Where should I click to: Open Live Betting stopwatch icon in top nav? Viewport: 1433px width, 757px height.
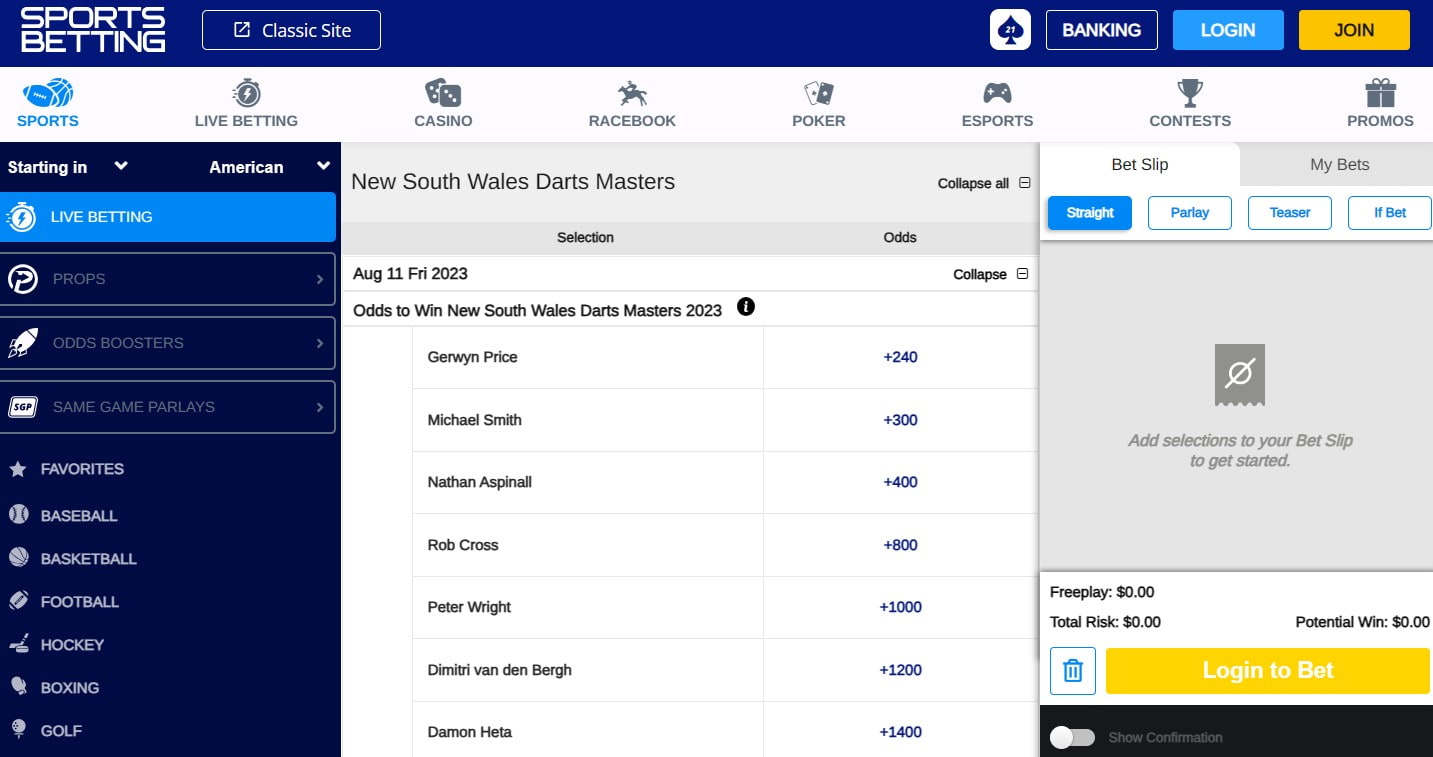[246, 94]
